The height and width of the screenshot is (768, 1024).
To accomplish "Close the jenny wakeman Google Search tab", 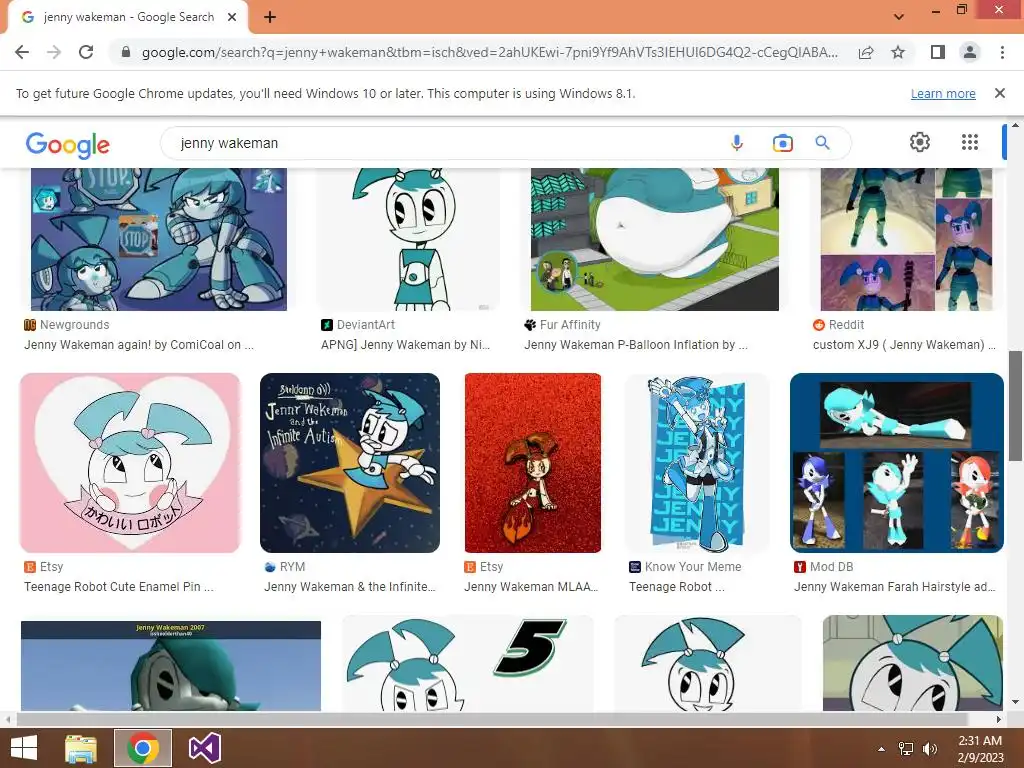I will 232,17.
